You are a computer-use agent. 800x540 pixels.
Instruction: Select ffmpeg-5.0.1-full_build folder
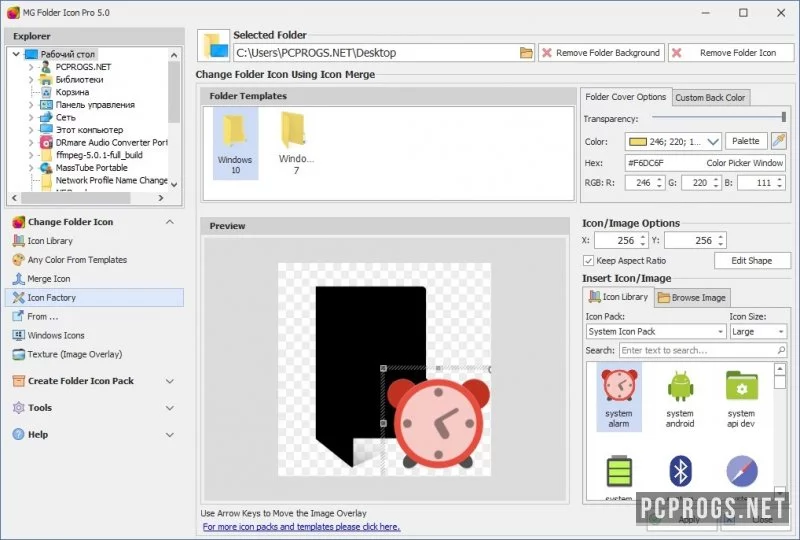point(99,155)
